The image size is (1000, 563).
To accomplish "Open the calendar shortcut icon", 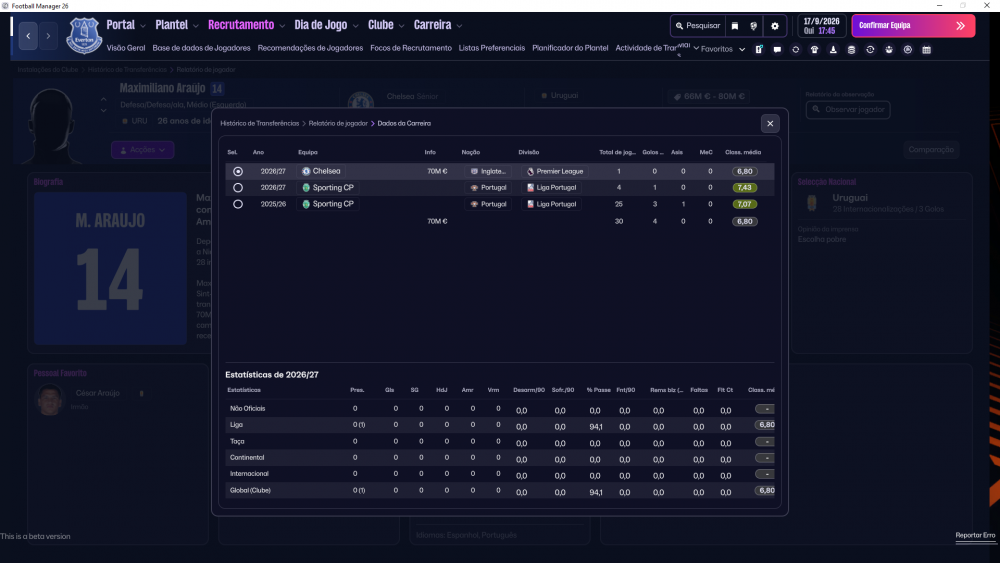I will tap(927, 49).
